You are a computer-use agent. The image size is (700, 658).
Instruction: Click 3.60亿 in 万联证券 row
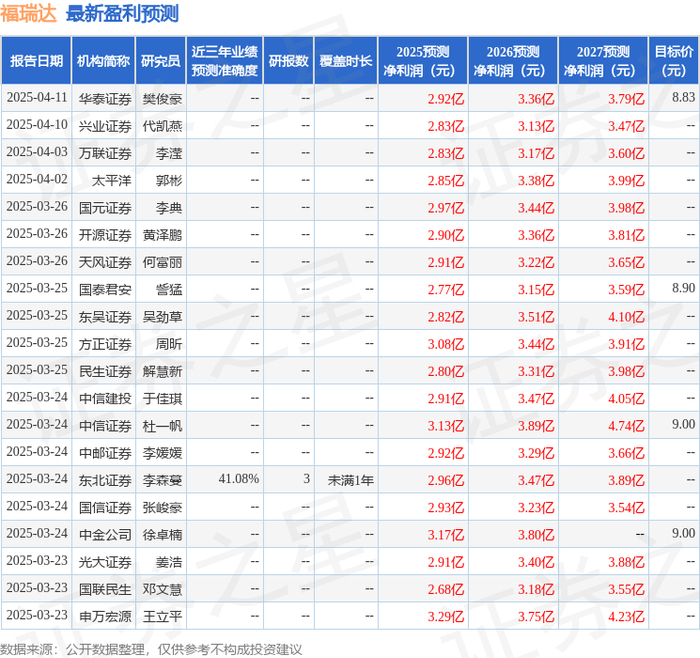(x=626, y=153)
